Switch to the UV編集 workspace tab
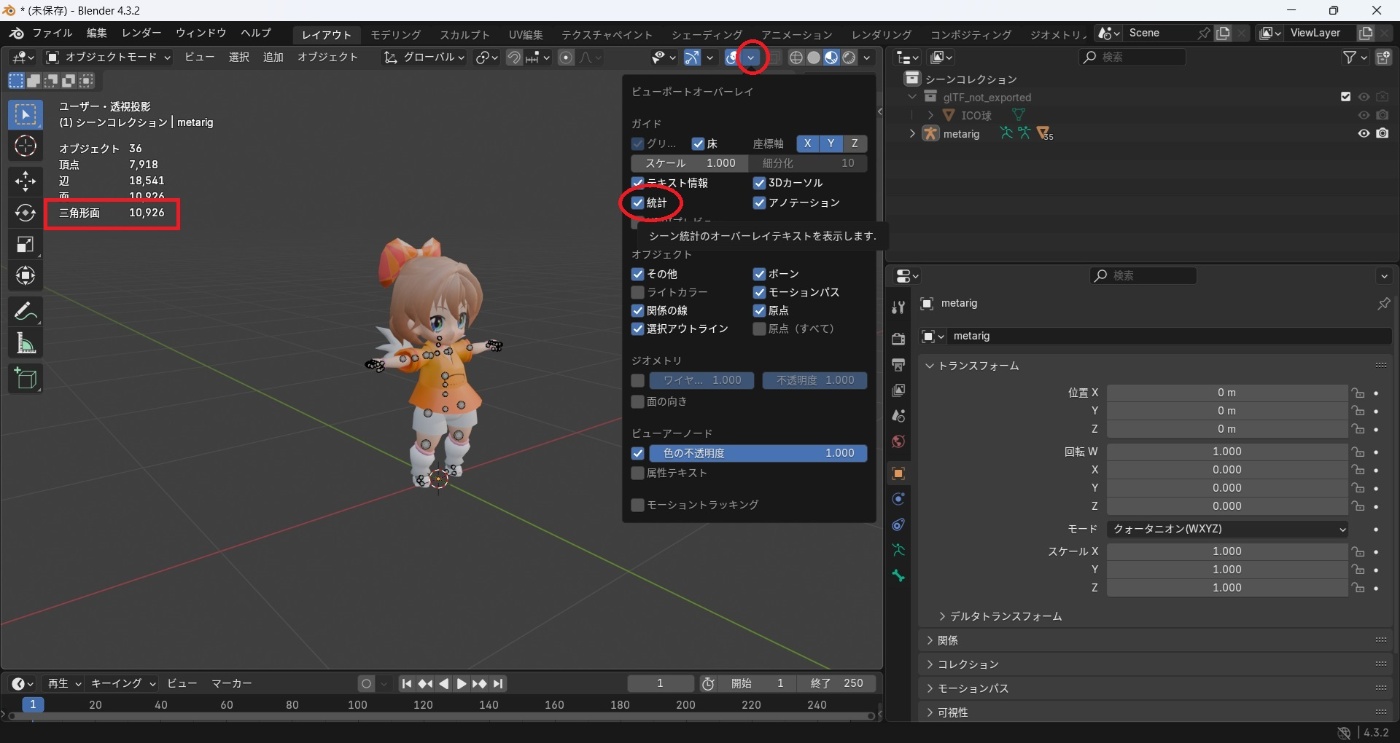Screen dimensions: 1400x743 (x=525, y=35)
